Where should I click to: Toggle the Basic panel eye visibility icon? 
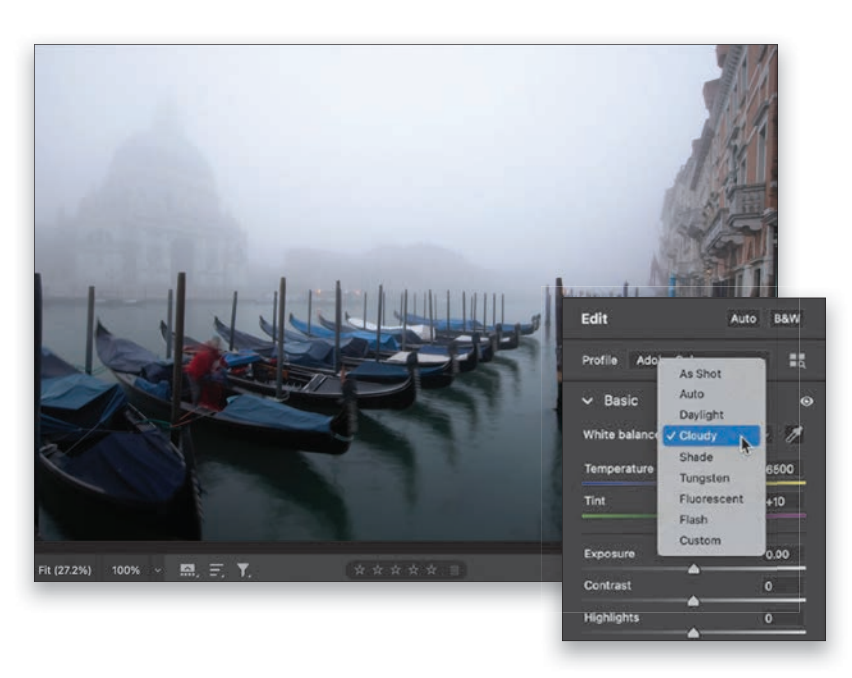pos(806,401)
